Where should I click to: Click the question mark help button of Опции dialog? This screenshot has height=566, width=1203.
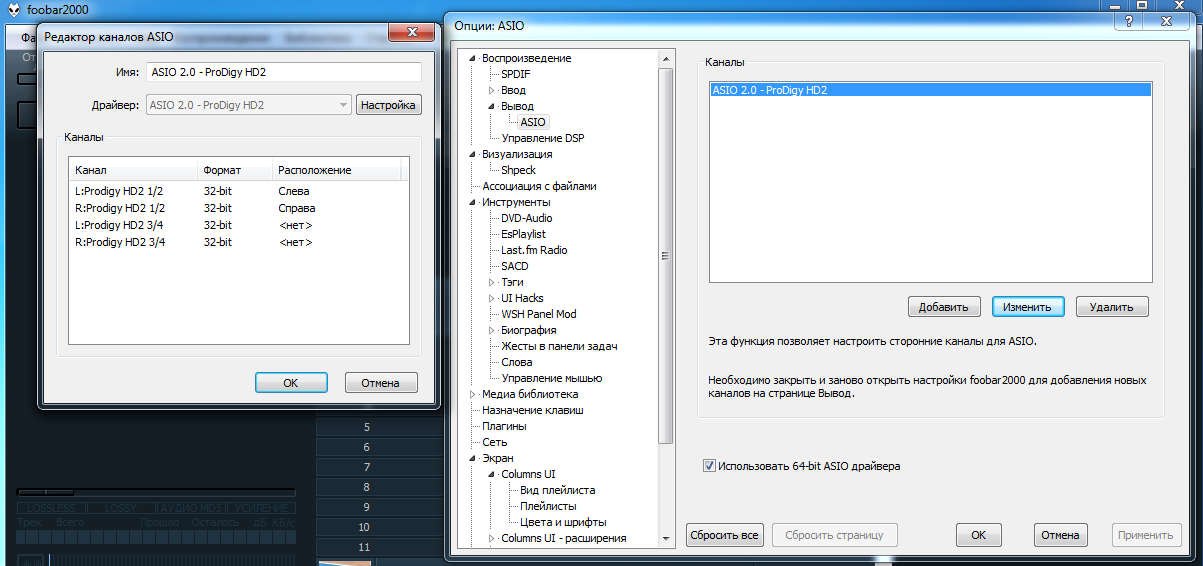(x=1128, y=23)
